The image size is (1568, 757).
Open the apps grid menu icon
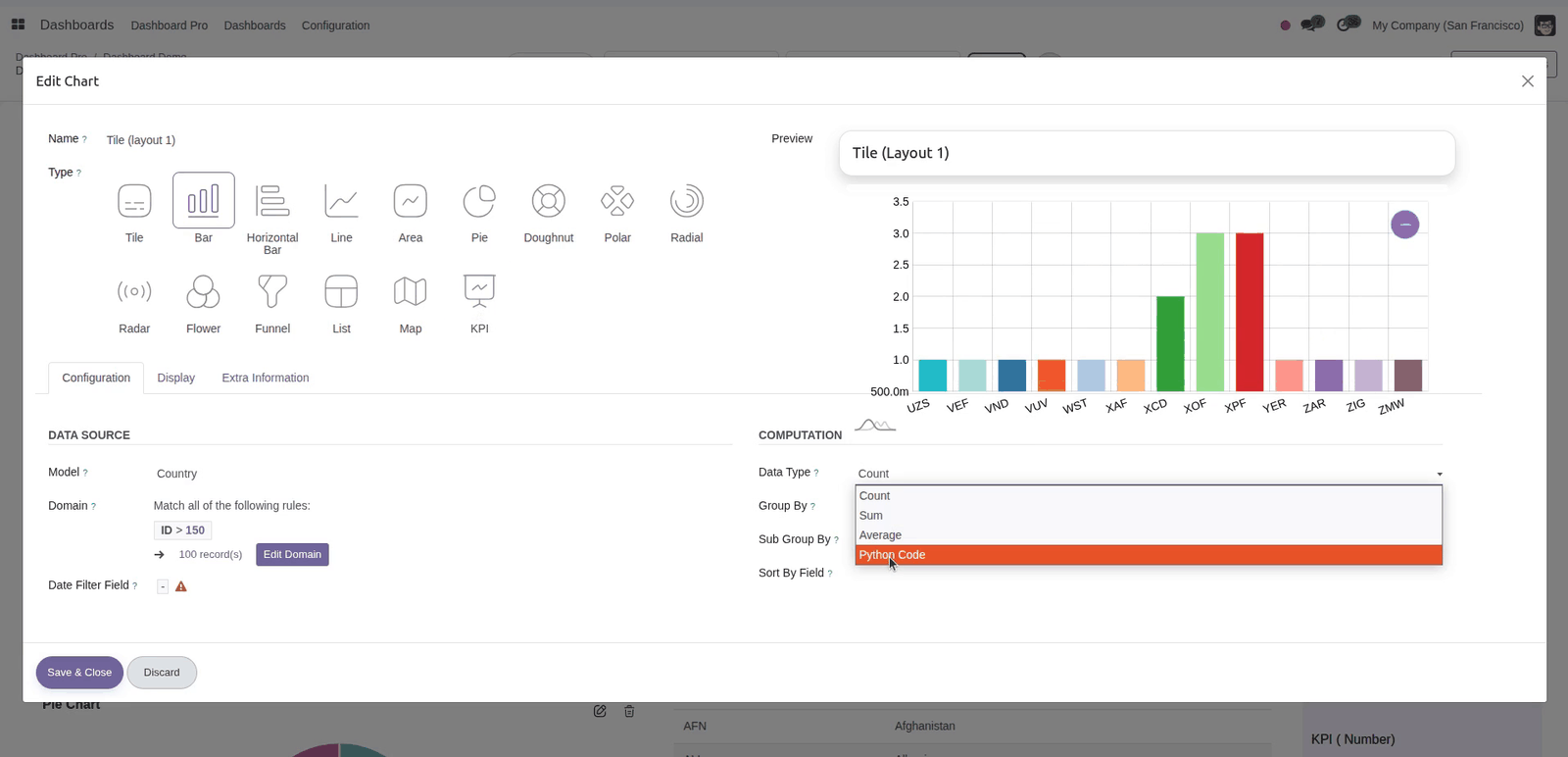pos(18,25)
